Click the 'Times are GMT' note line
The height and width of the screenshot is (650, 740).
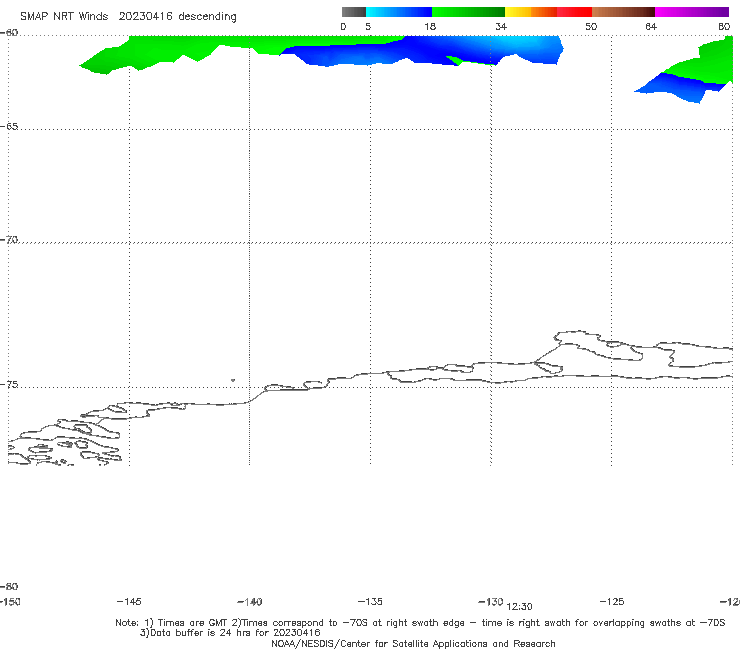(x=420, y=623)
